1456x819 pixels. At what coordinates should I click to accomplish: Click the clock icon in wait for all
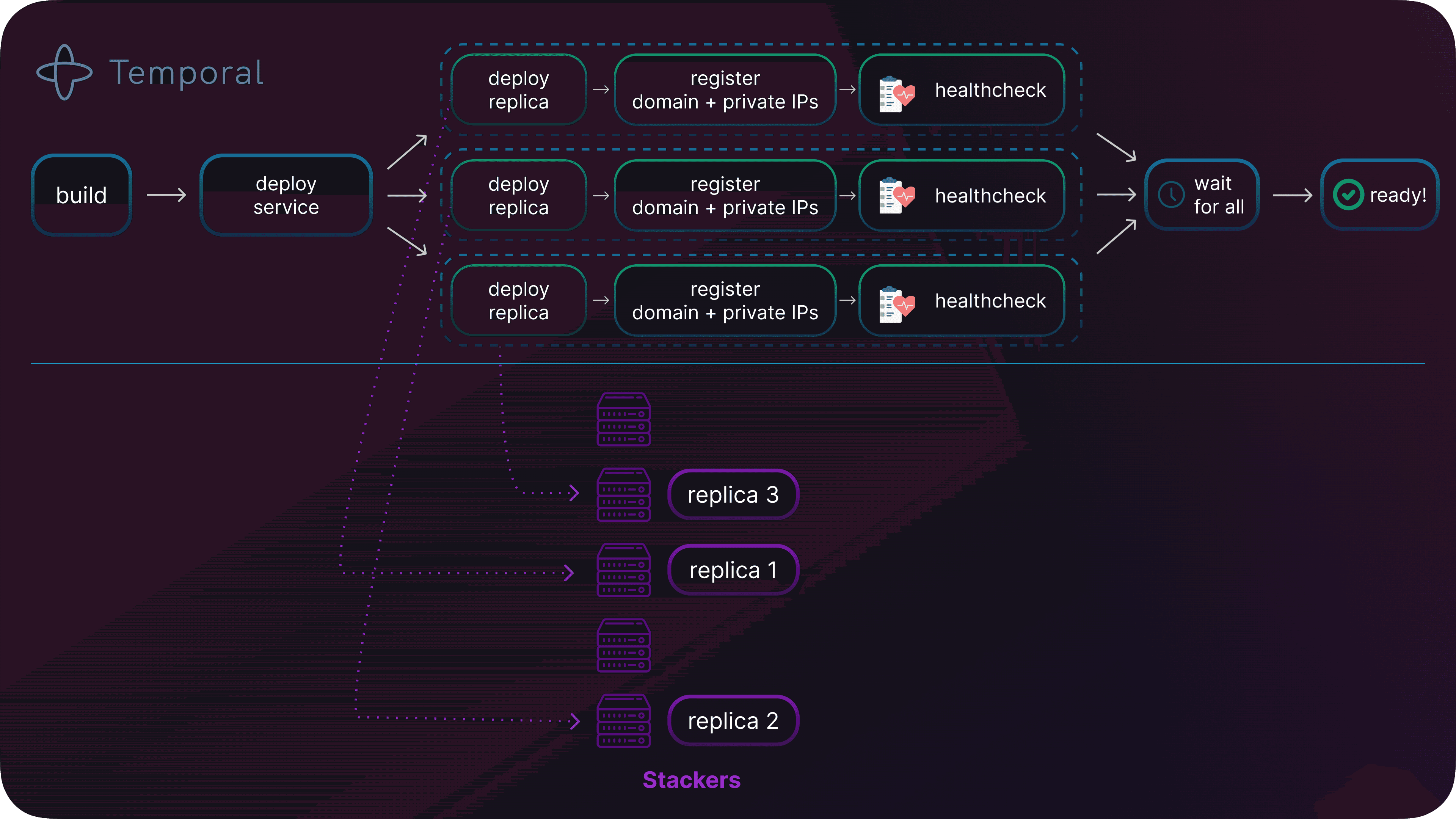click(1171, 195)
